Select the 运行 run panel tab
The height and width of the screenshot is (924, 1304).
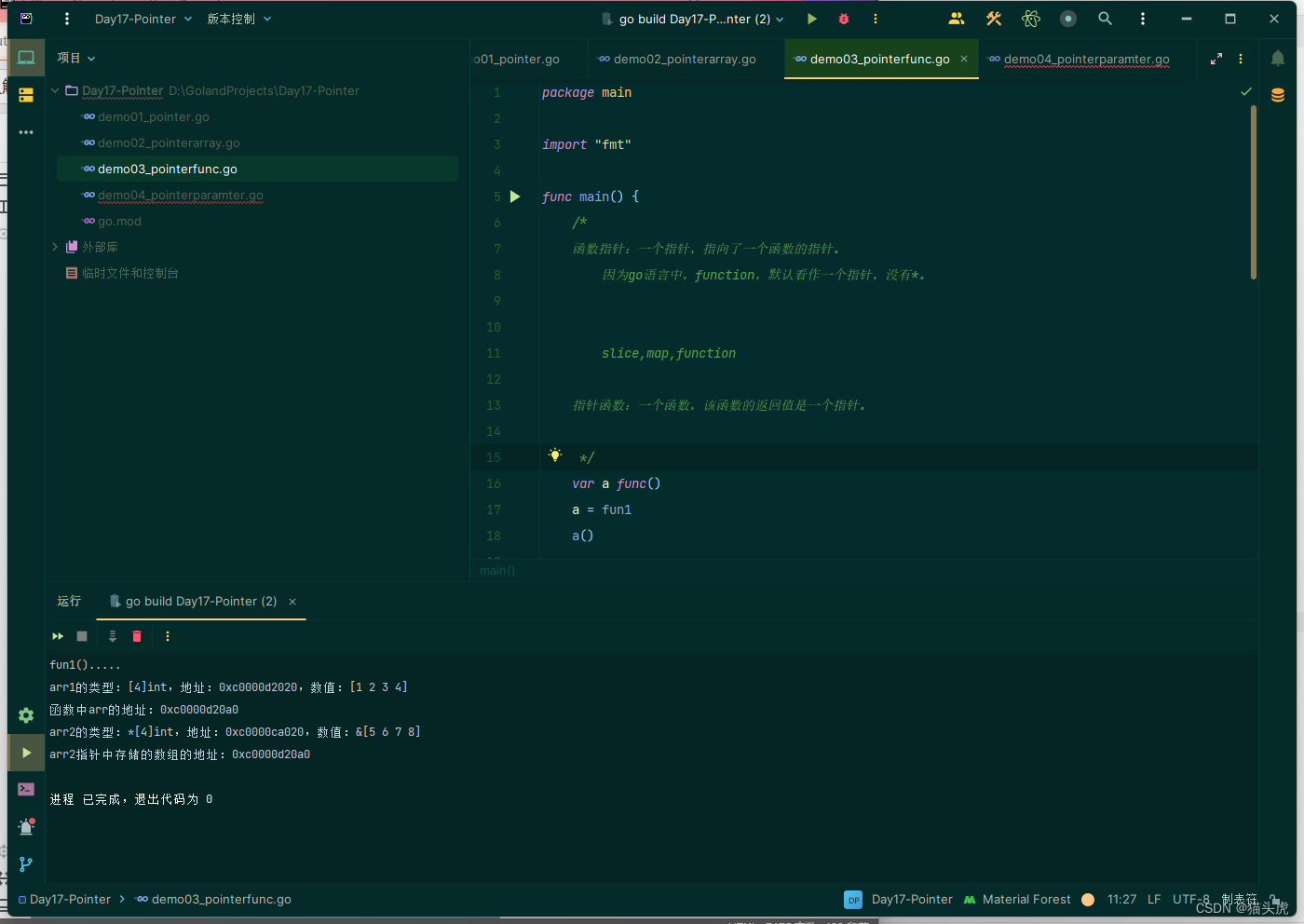click(69, 601)
